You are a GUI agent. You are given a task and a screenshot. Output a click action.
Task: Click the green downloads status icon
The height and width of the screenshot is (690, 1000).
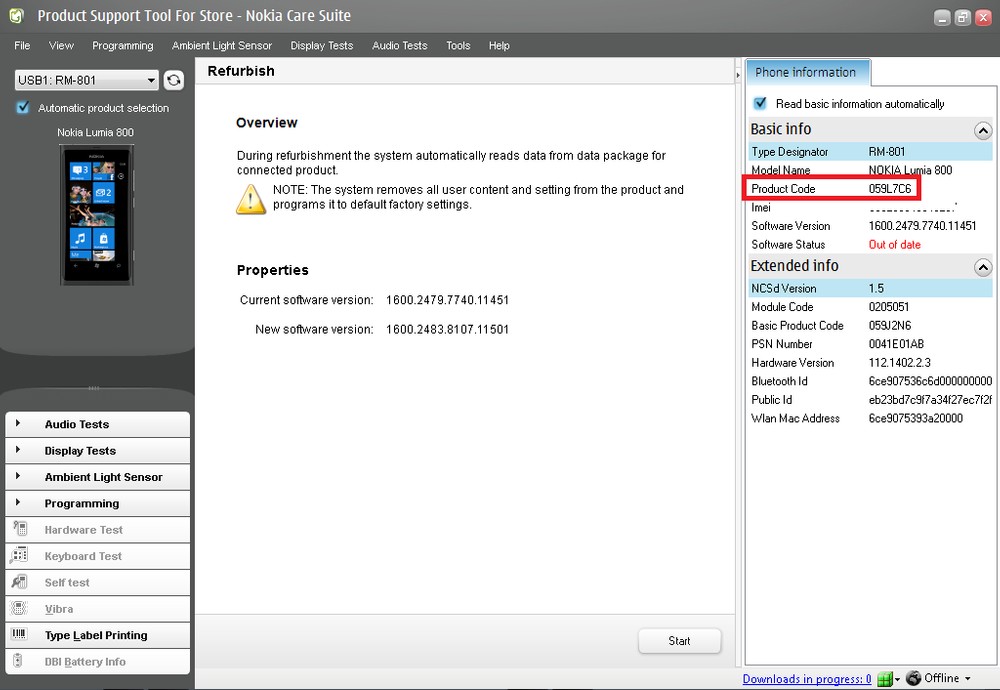[x=885, y=679]
